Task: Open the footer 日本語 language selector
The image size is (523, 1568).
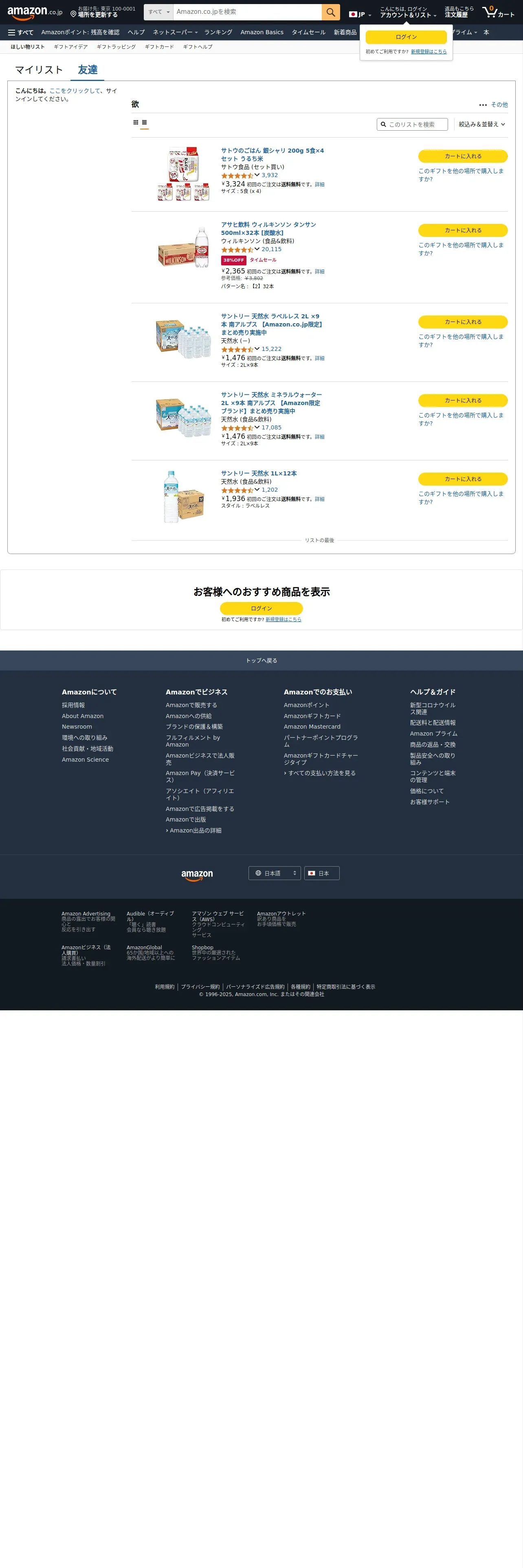Action: coord(275,873)
